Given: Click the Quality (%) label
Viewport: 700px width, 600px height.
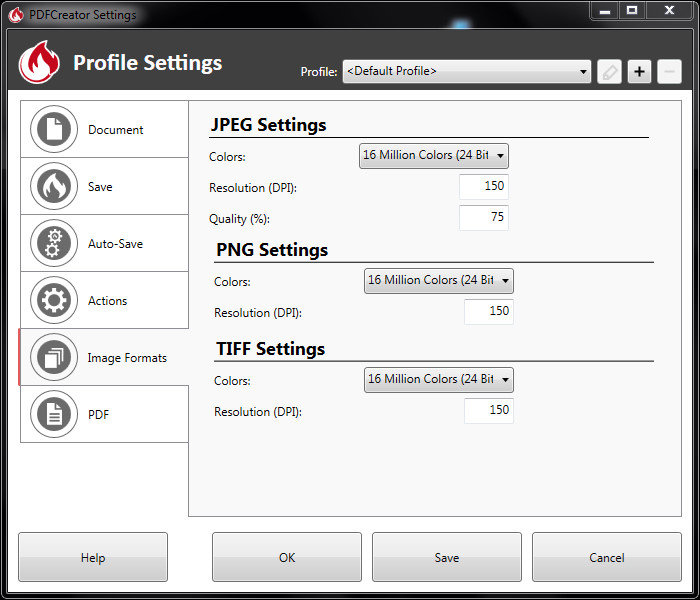Looking at the screenshot, I should point(239,219).
